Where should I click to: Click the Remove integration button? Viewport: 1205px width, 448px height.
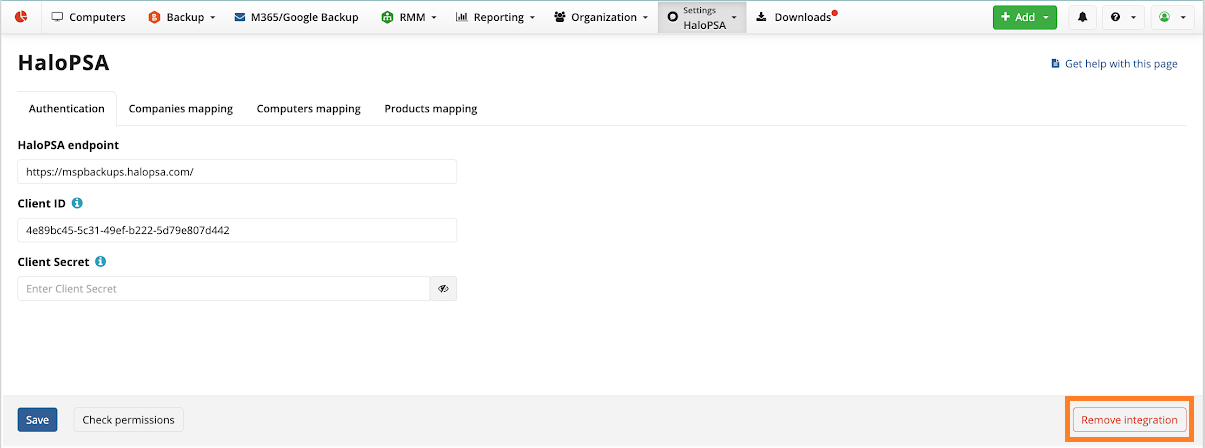[x=1129, y=420]
